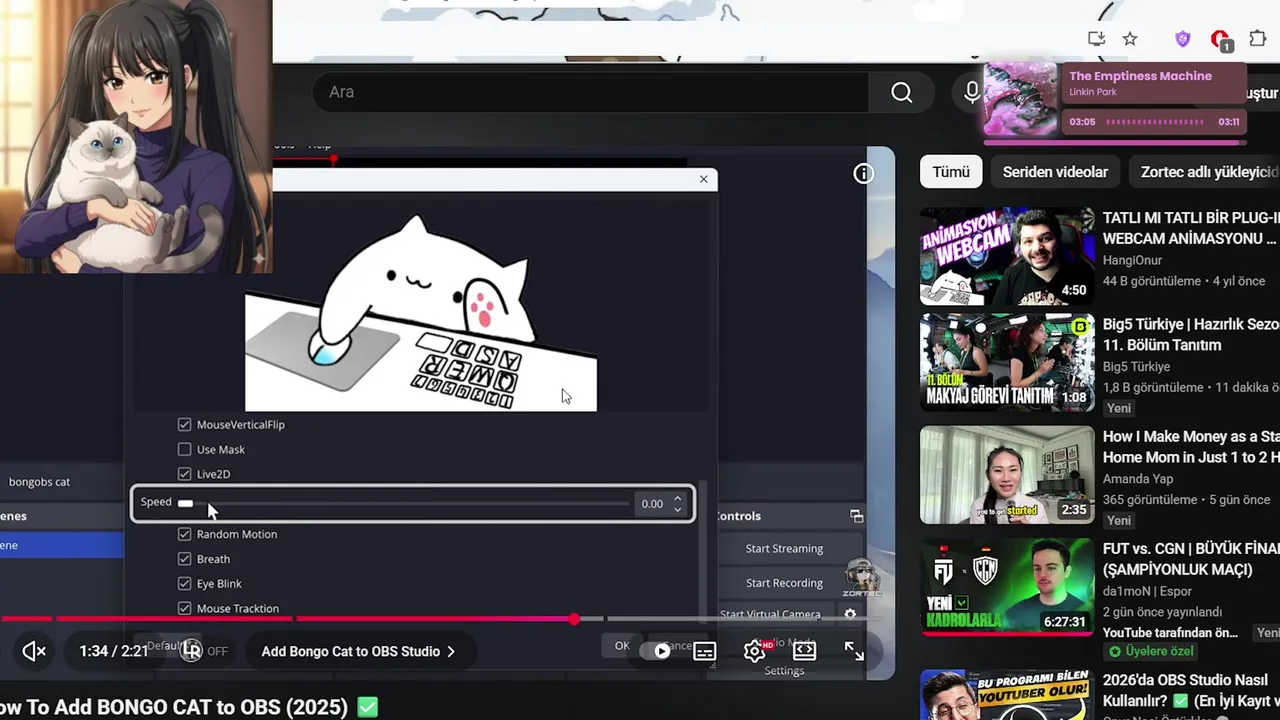The image size is (1280, 720).
Task: Open the browser extensions puzzle icon
Action: (x=1258, y=39)
